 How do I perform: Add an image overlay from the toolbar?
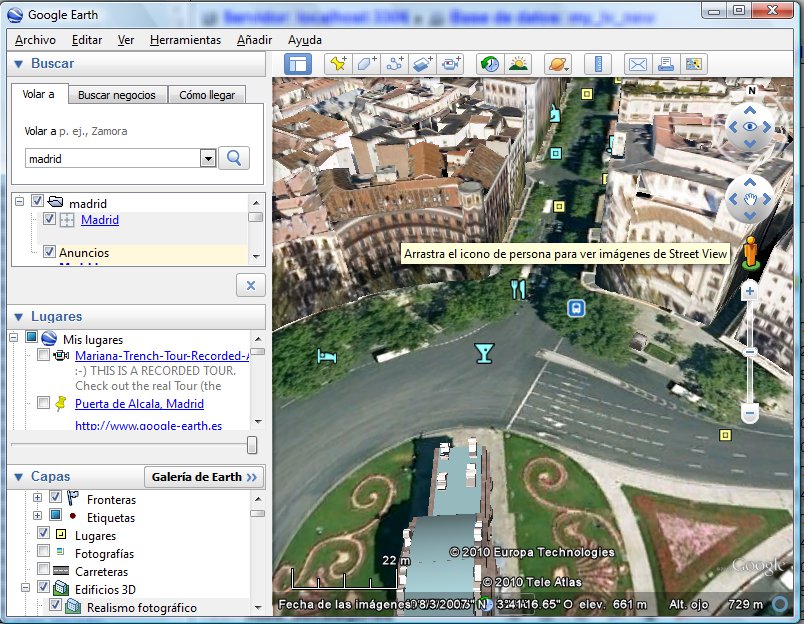(423, 64)
